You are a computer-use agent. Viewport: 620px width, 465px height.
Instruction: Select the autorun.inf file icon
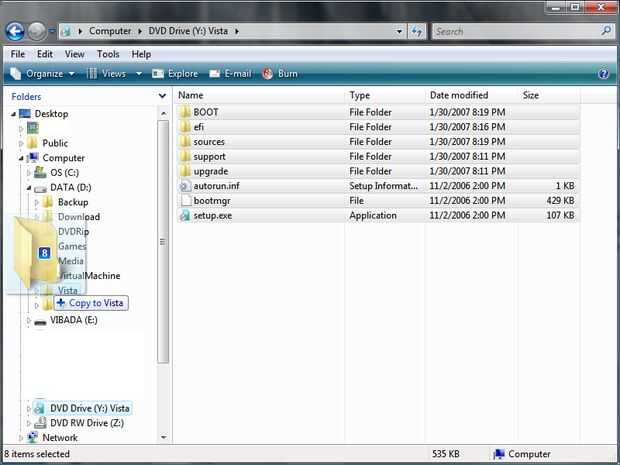[185, 186]
